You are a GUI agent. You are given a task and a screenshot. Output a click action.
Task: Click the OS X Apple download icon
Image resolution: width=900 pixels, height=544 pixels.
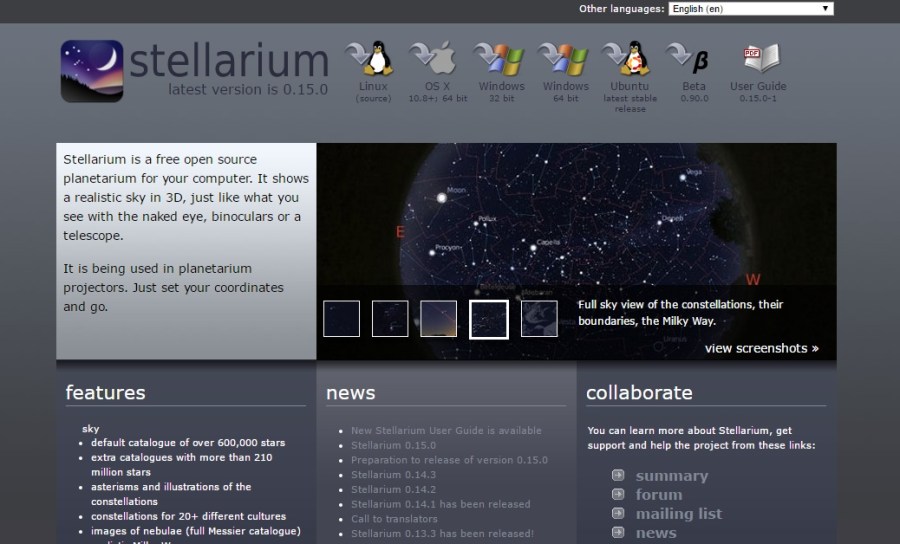tap(433, 59)
